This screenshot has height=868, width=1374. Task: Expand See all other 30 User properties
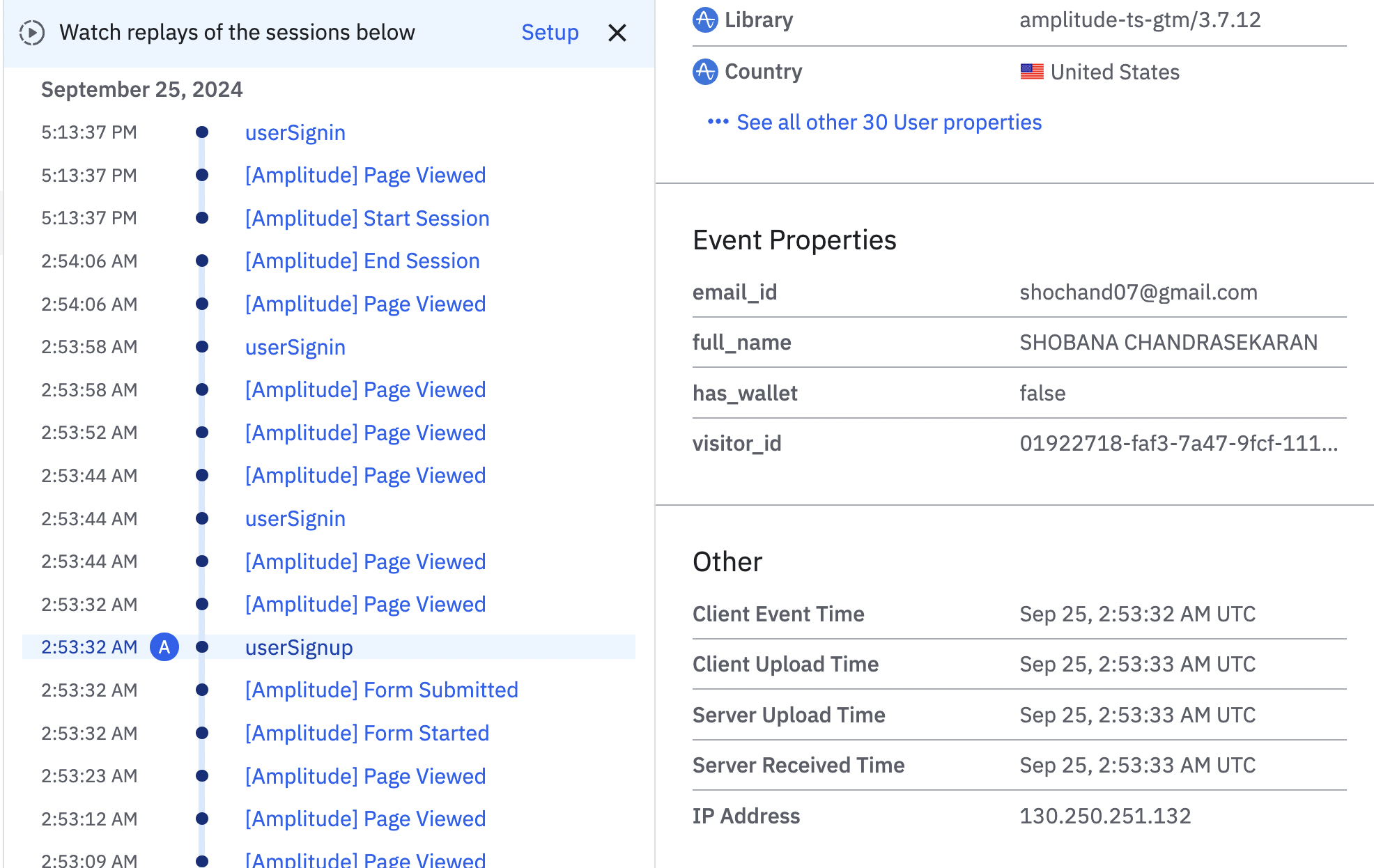tap(888, 123)
